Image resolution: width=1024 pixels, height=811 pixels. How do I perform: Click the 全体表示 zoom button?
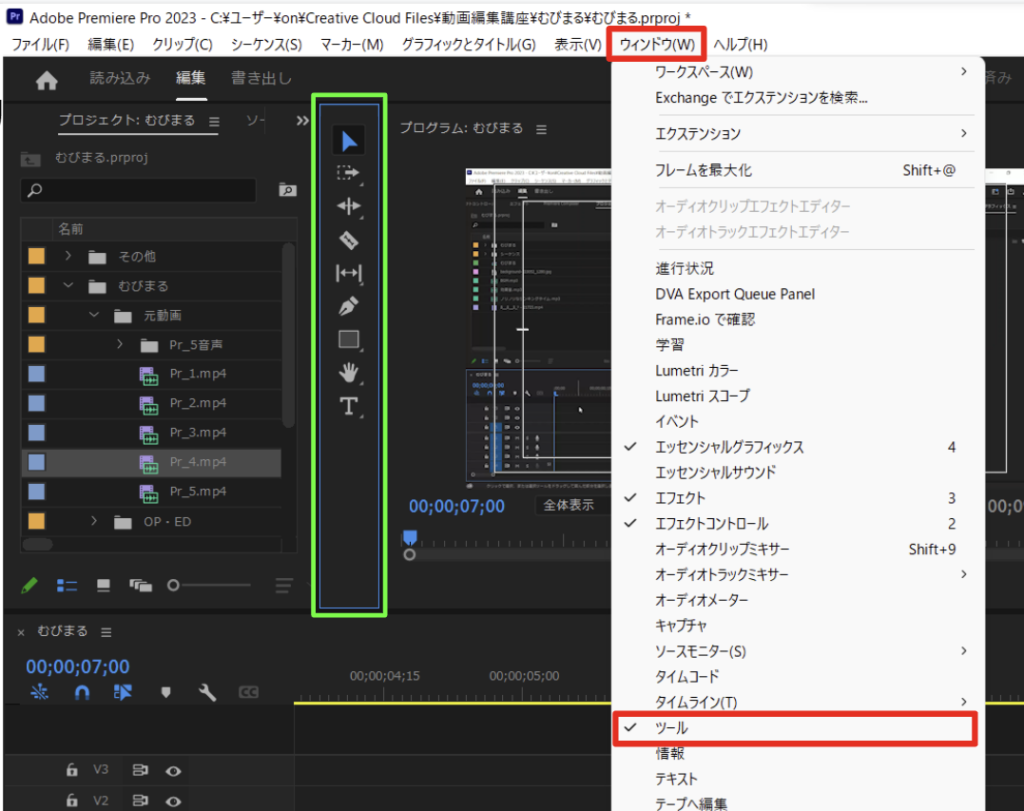571,505
